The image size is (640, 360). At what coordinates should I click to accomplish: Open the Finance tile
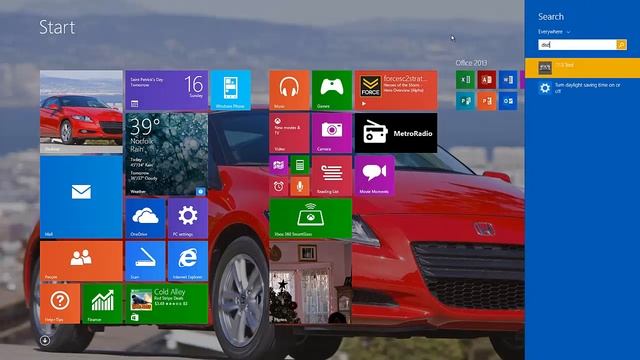(102, 304)
